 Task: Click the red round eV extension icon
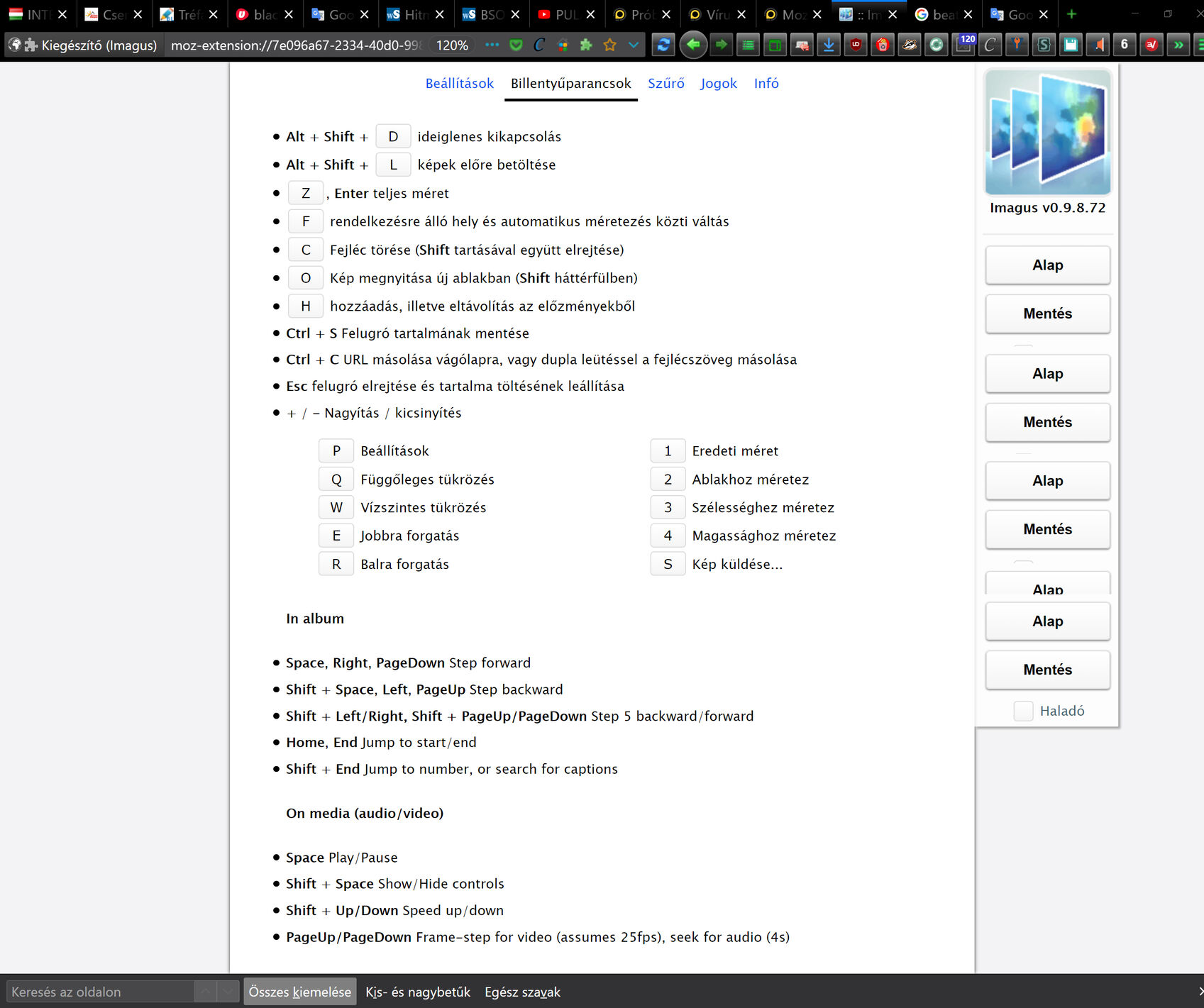tap(1151, 45)
